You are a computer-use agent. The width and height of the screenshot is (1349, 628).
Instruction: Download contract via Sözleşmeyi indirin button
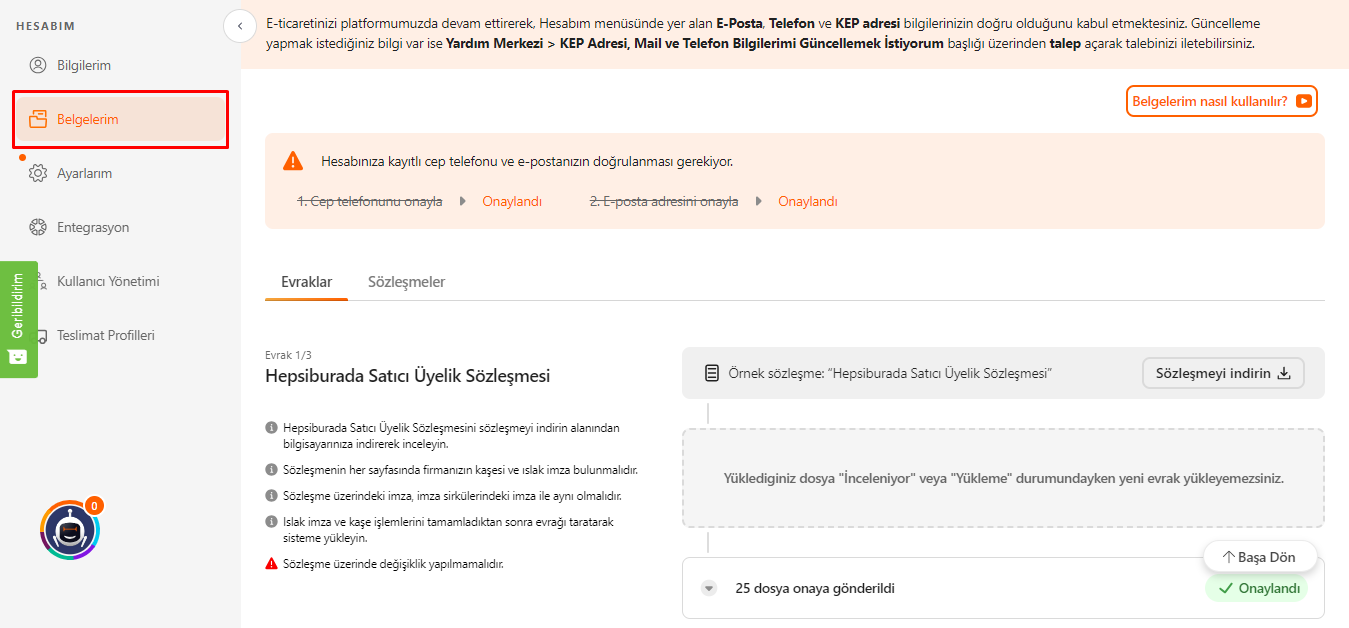point(1222,373)
